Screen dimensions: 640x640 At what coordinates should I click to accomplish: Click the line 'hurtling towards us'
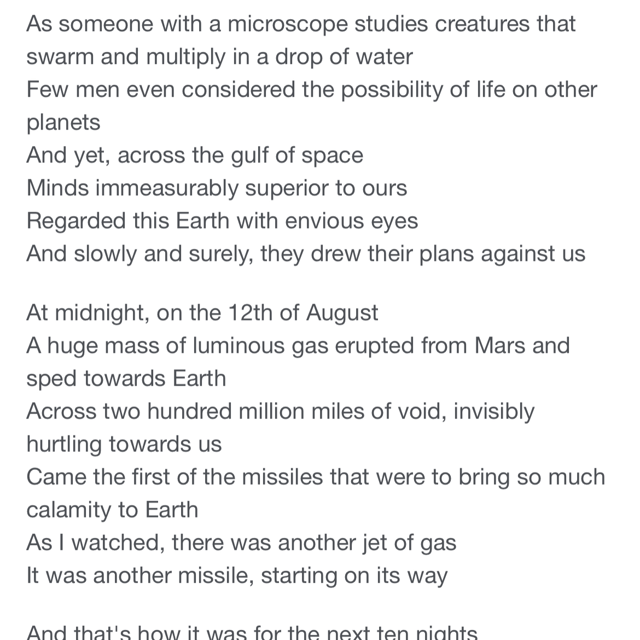pyautogui.click(x=124, y=444)
